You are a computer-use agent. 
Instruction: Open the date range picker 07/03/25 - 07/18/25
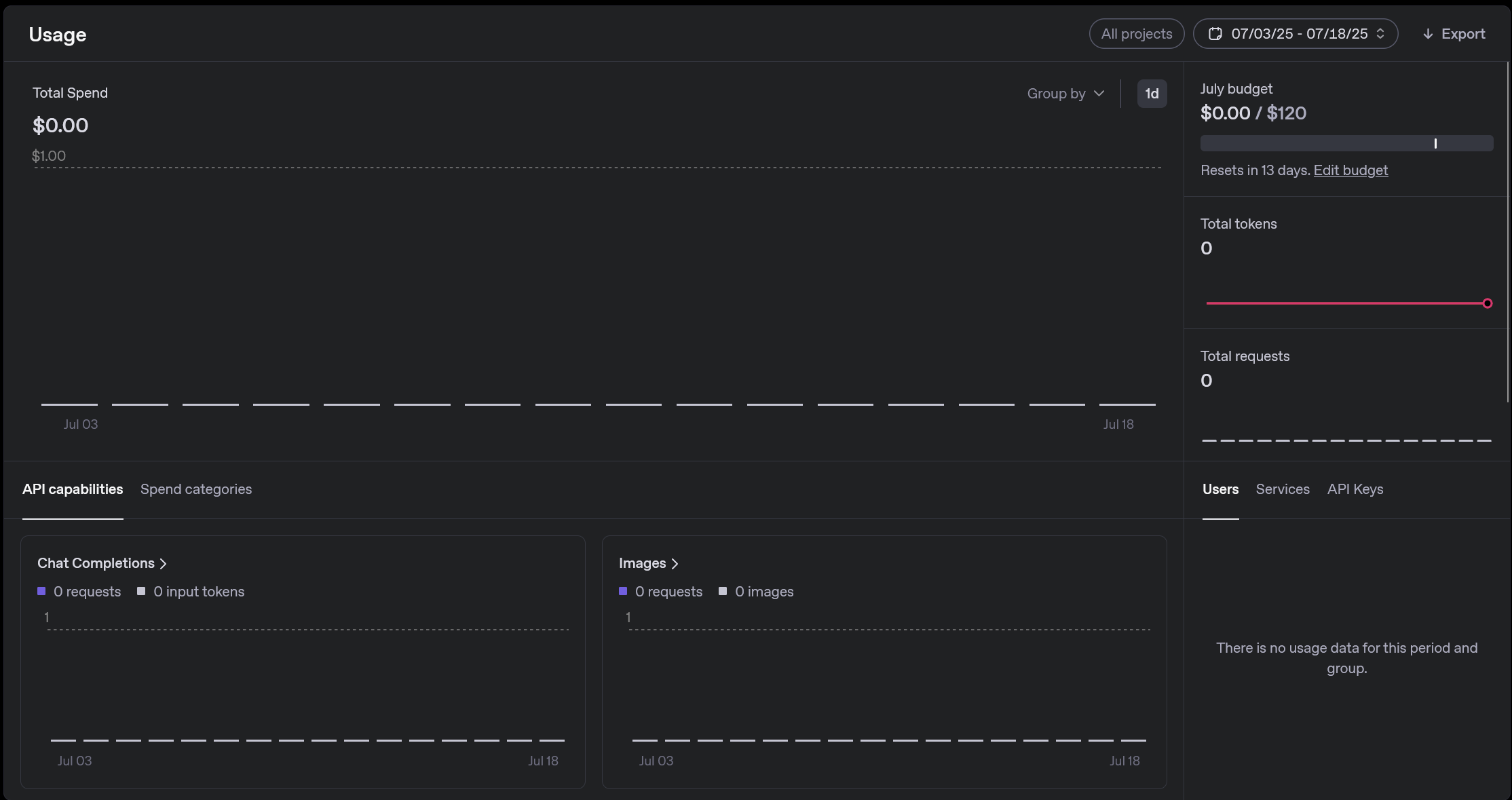click(x=1296, y=34)
